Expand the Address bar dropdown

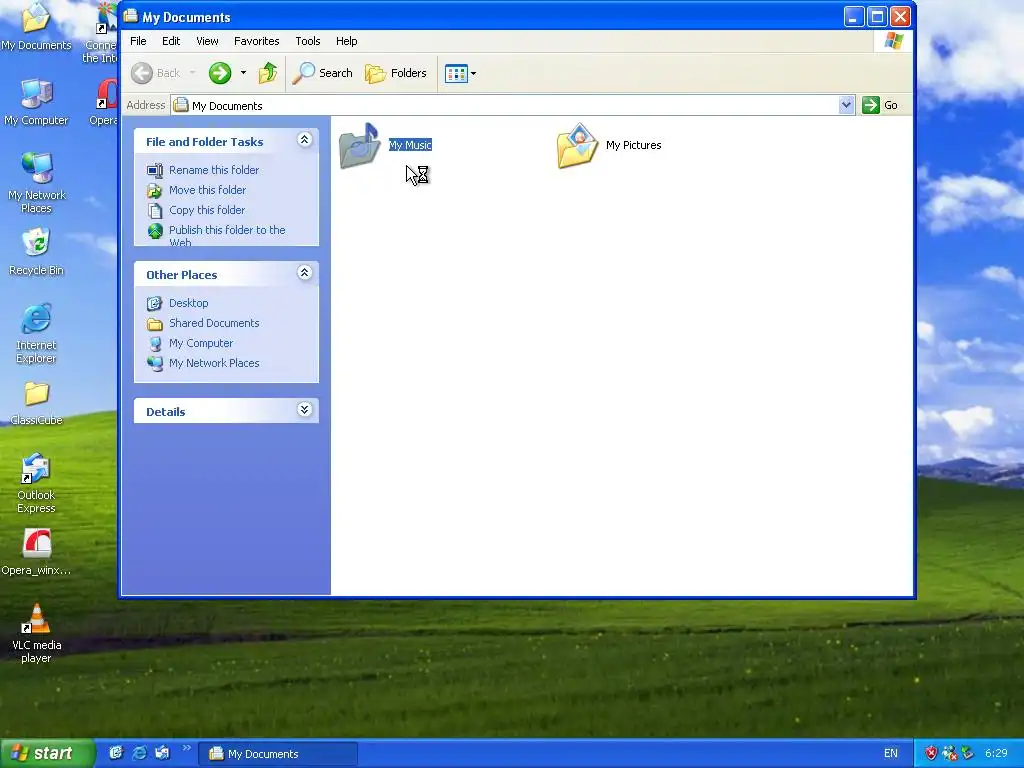click(846, 105)
